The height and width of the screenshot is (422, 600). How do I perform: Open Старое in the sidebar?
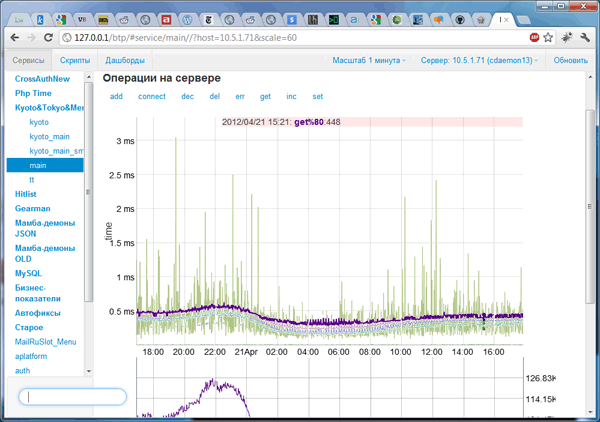click(x=29, y=327)
